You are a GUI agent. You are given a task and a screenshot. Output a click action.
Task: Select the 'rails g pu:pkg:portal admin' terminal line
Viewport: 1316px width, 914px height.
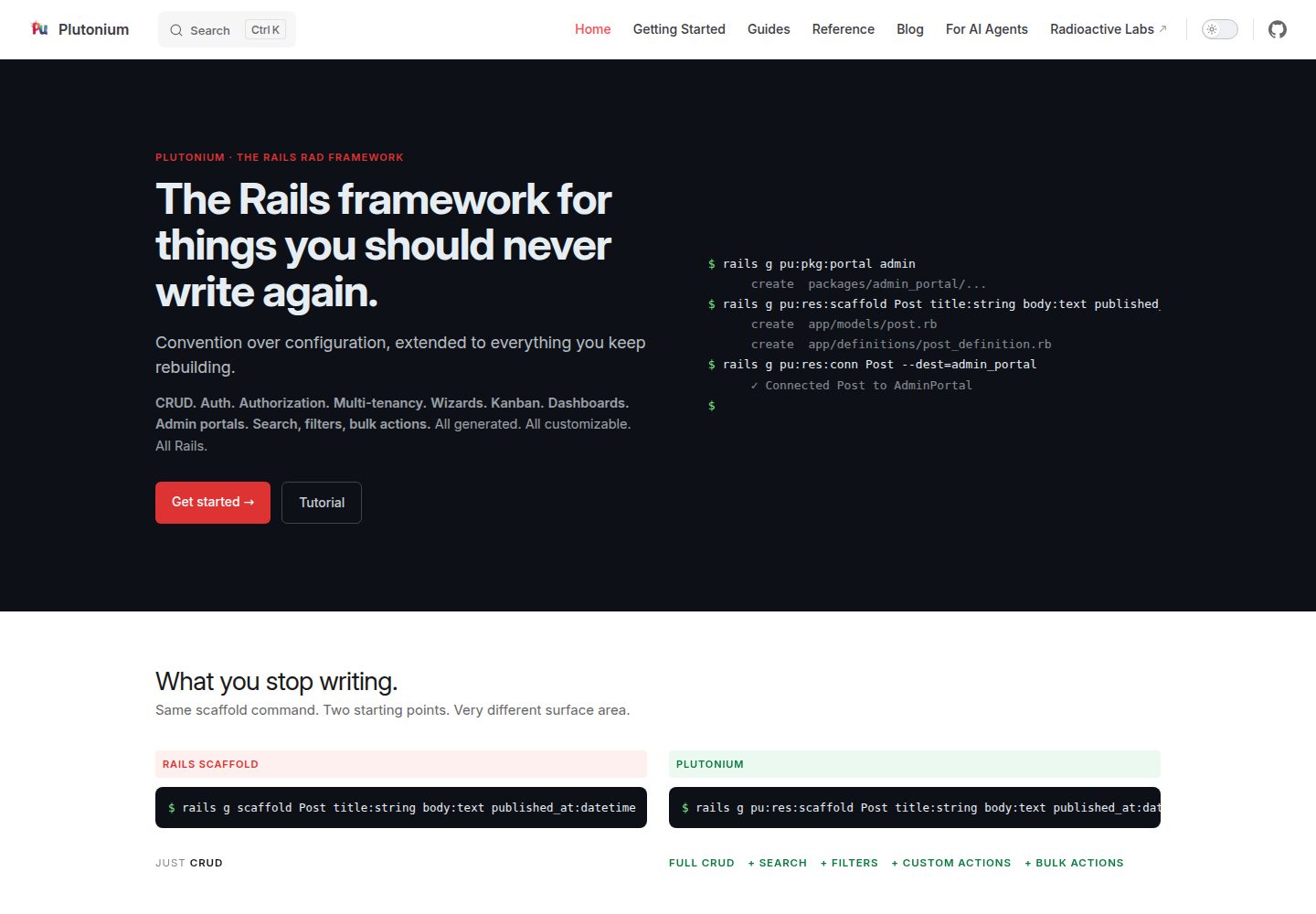pos(812,264)
